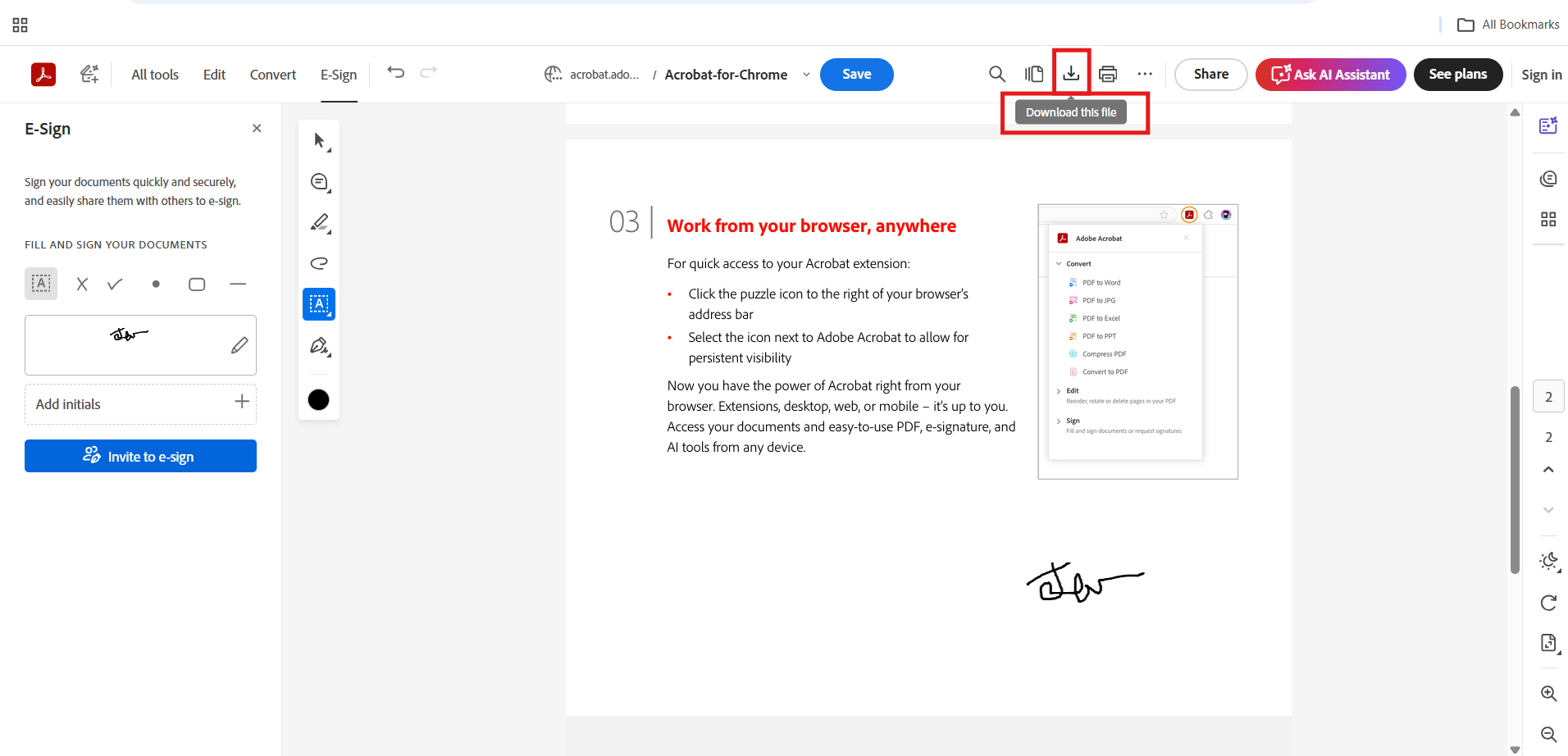Redo the last undone action

428,73
